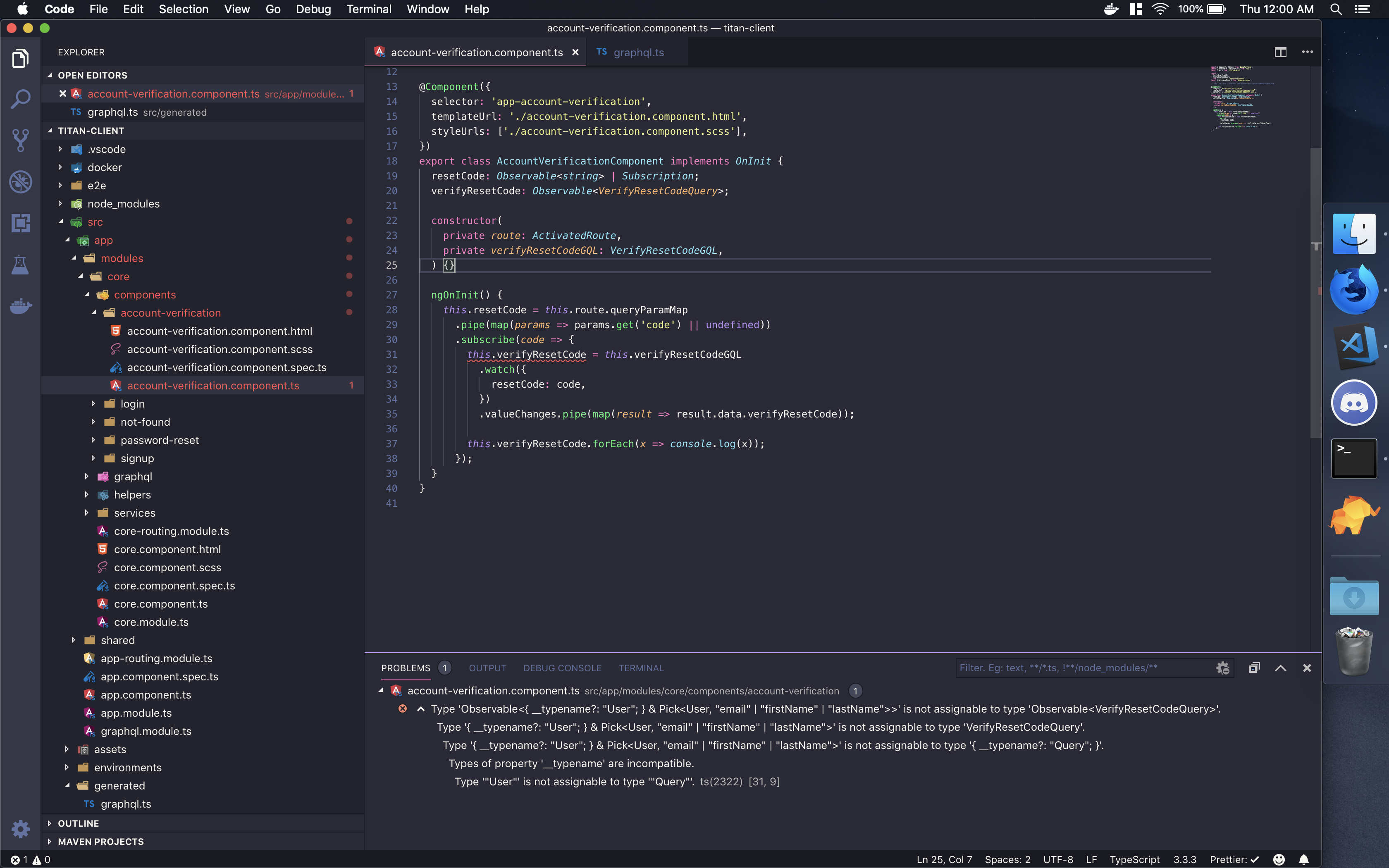Open the Debug menu

point(313,9)
